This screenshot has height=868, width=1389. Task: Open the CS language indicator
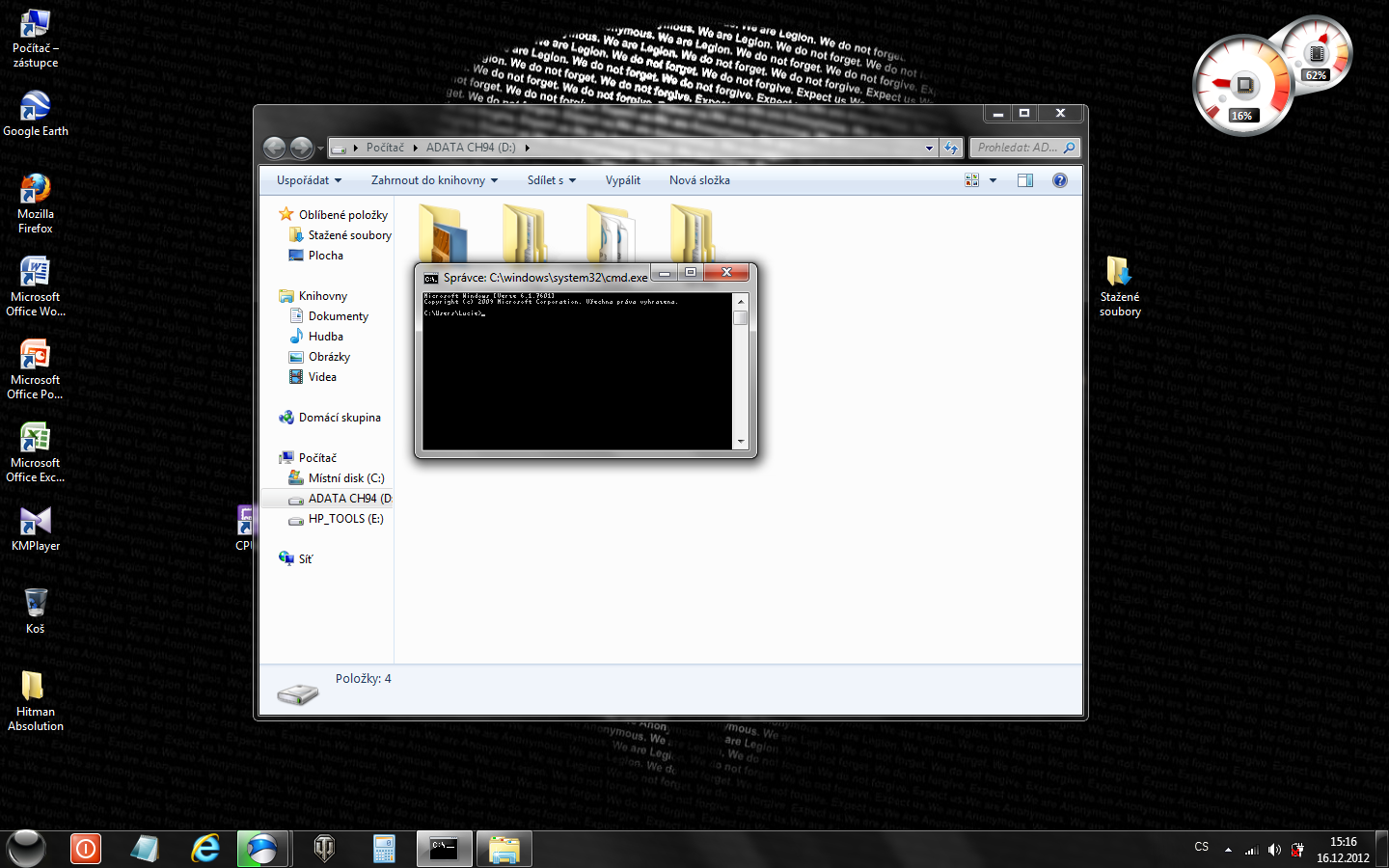[x=1201, y=847]
